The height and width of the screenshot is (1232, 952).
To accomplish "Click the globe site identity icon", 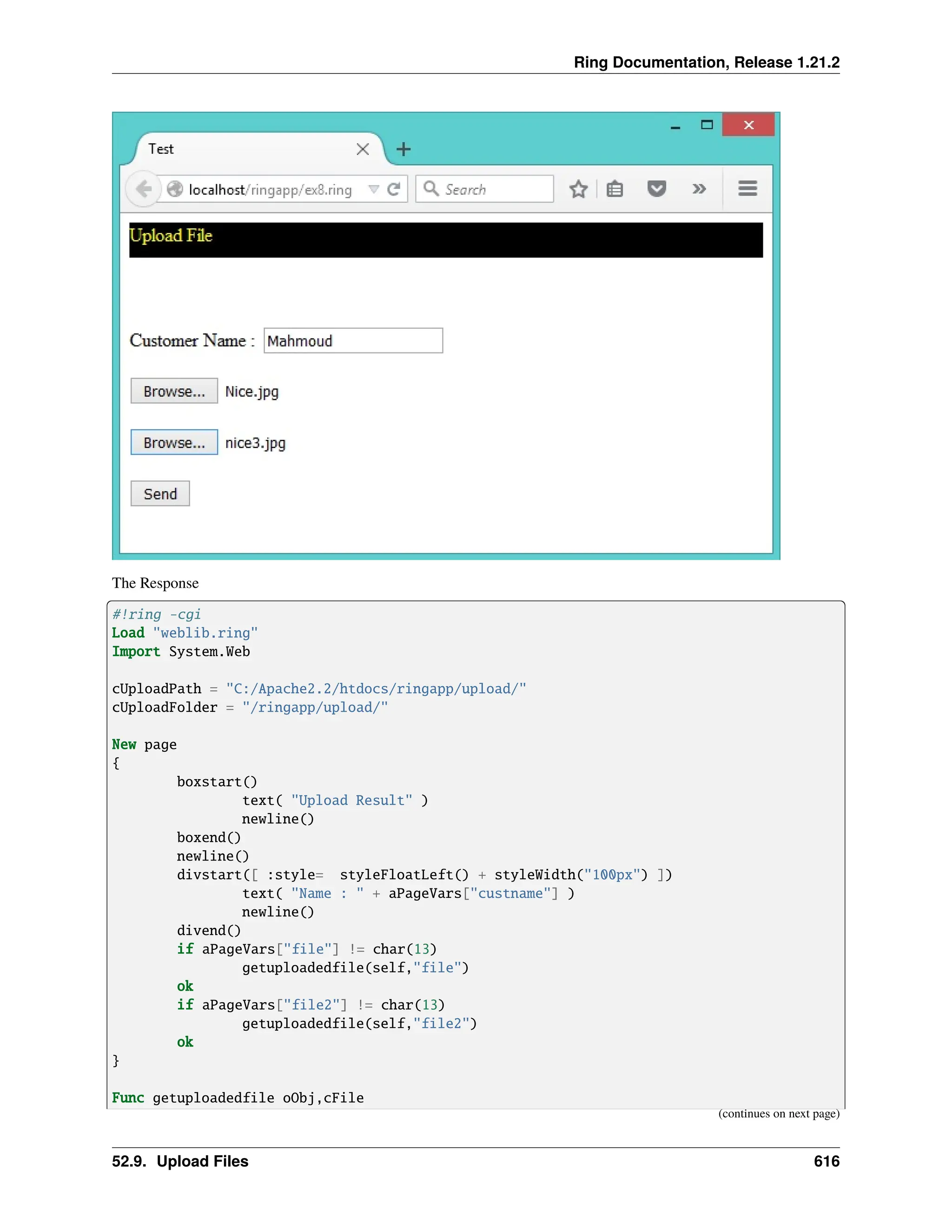I will pos(175,189).
